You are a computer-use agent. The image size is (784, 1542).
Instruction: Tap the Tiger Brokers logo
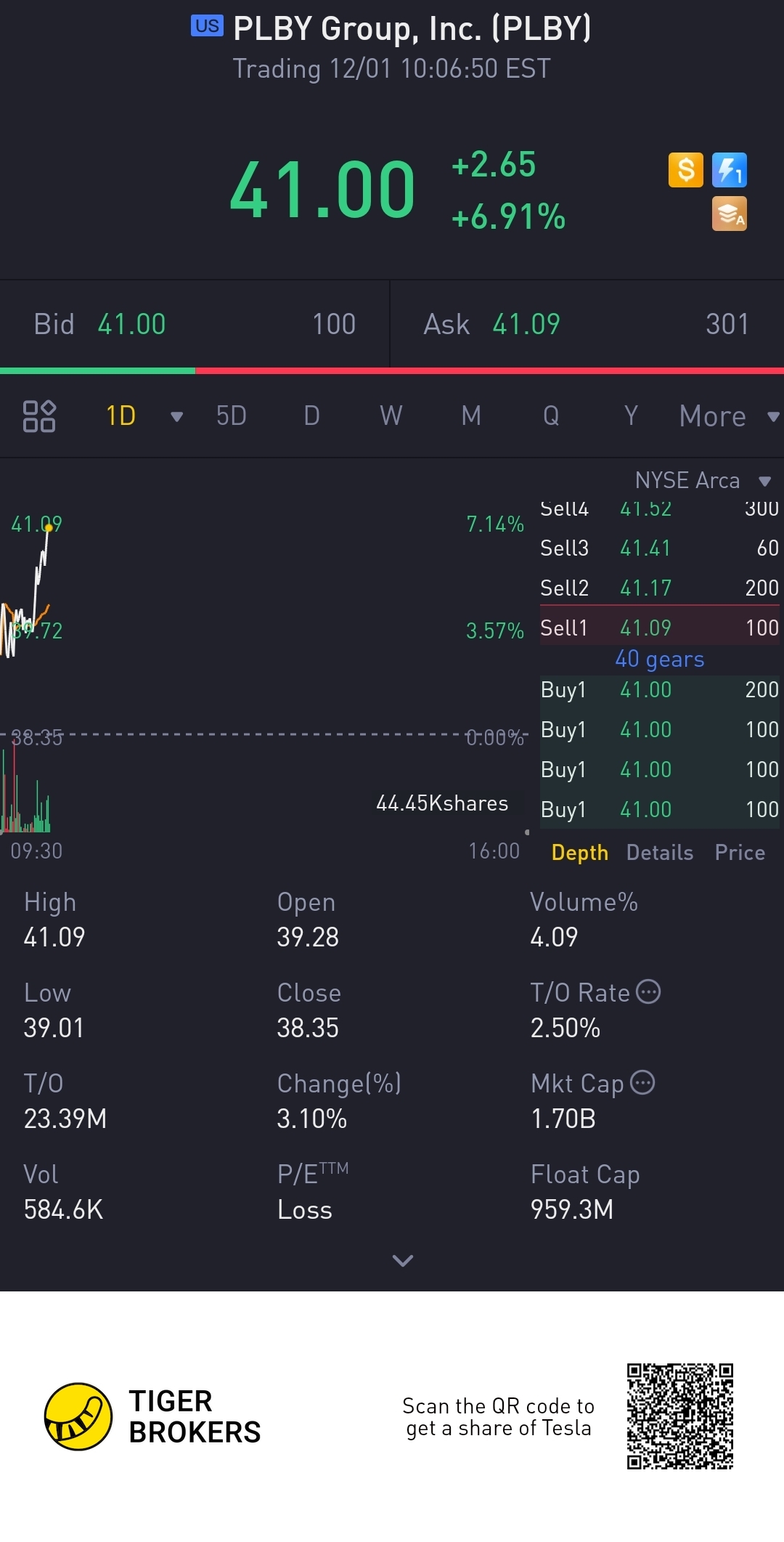(78, 1416)
